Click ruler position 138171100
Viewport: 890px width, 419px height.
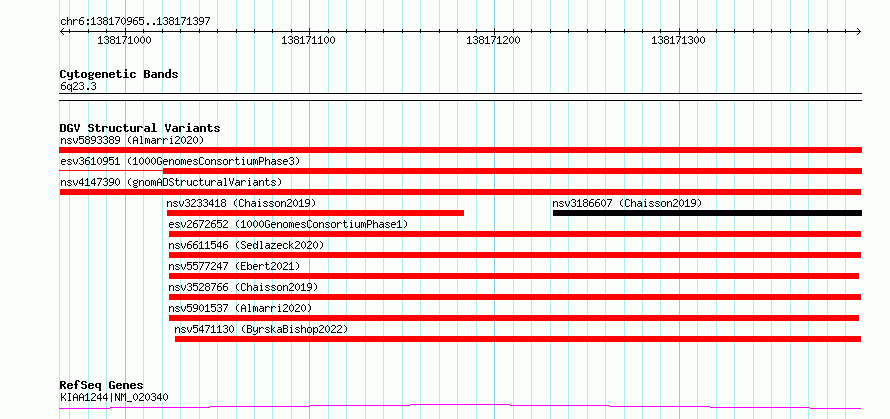coord(308,40)
